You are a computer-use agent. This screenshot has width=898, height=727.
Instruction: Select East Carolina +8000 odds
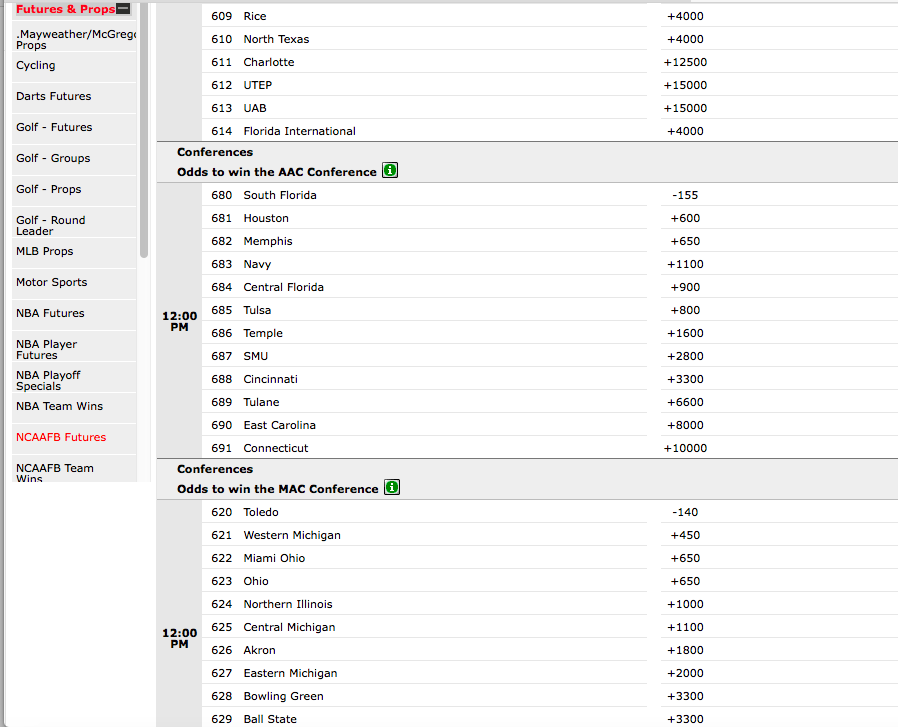pyautogui.click(x=685, y=425)
